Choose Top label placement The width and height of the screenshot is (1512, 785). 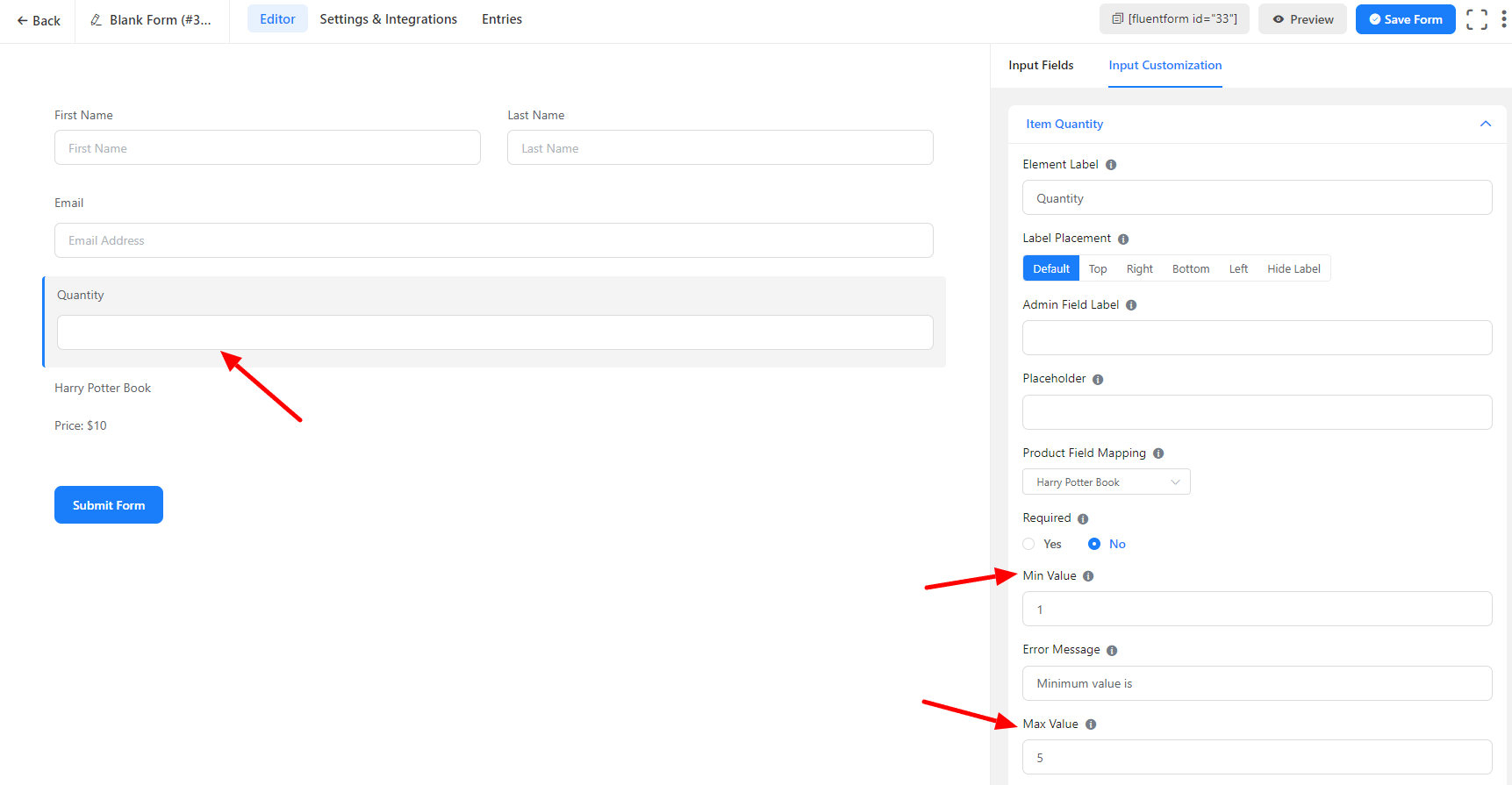(1097, 268)
